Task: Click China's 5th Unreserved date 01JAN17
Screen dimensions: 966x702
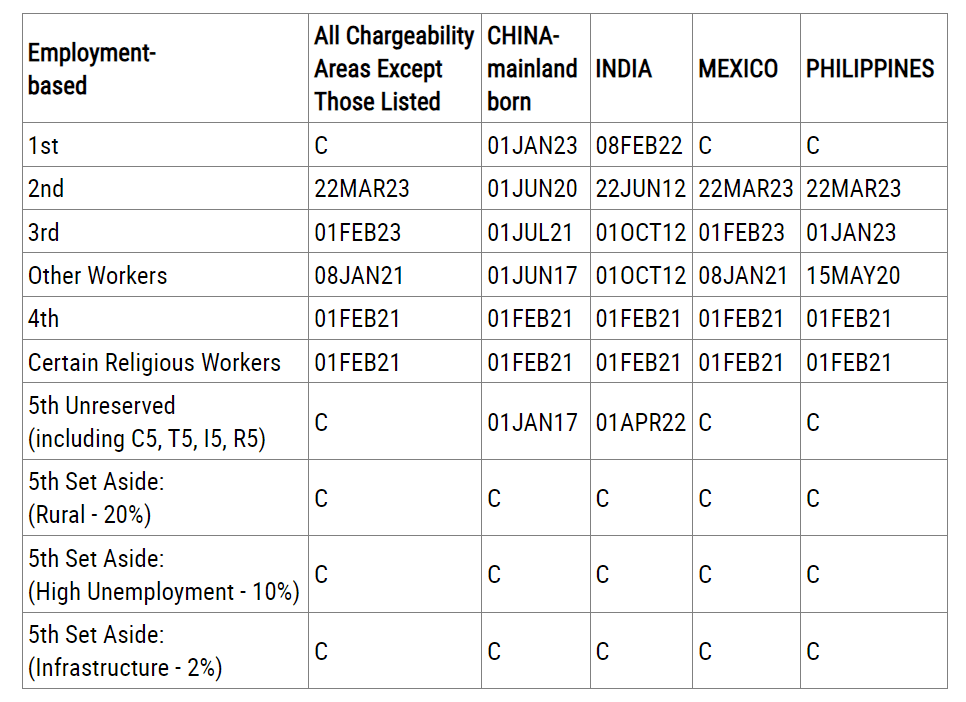Action: 532,423
